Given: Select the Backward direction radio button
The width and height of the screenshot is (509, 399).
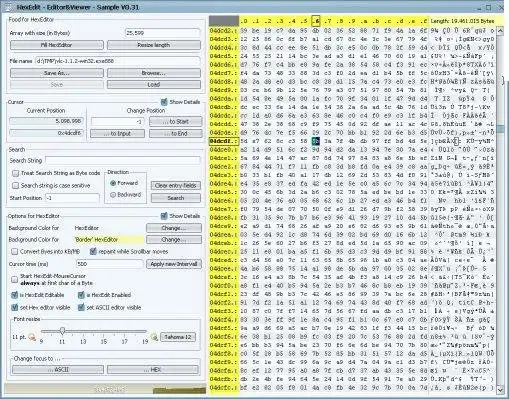Looking at the screenshot, I should pos(113,194).
